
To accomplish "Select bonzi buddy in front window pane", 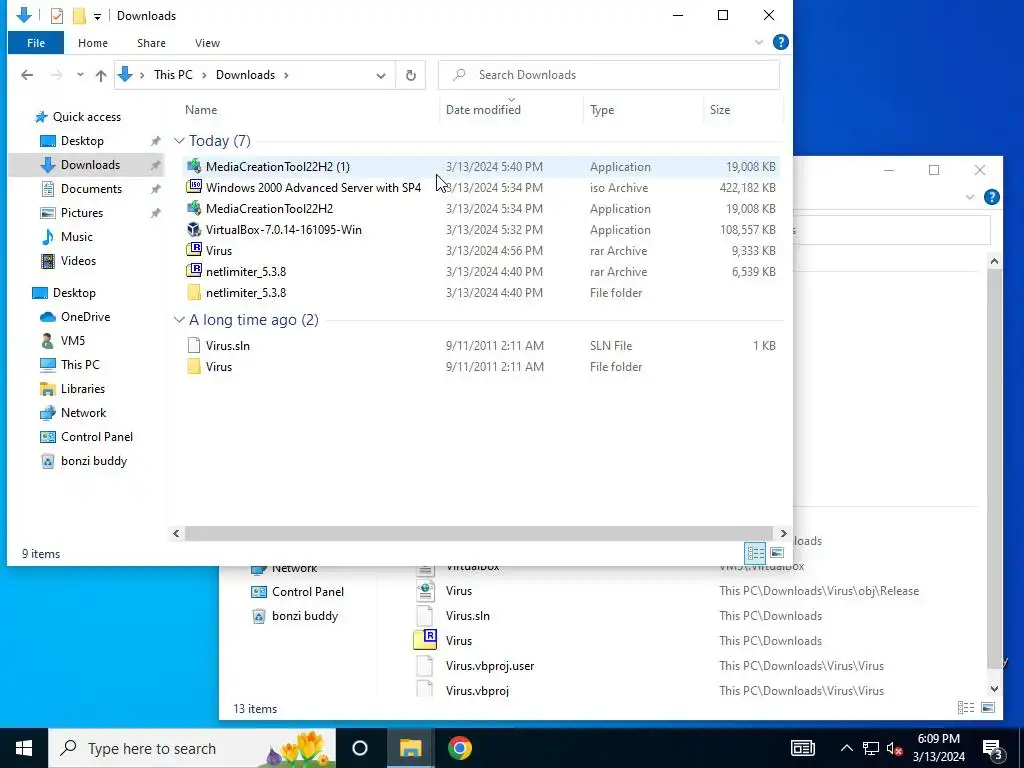I will 93,461.
